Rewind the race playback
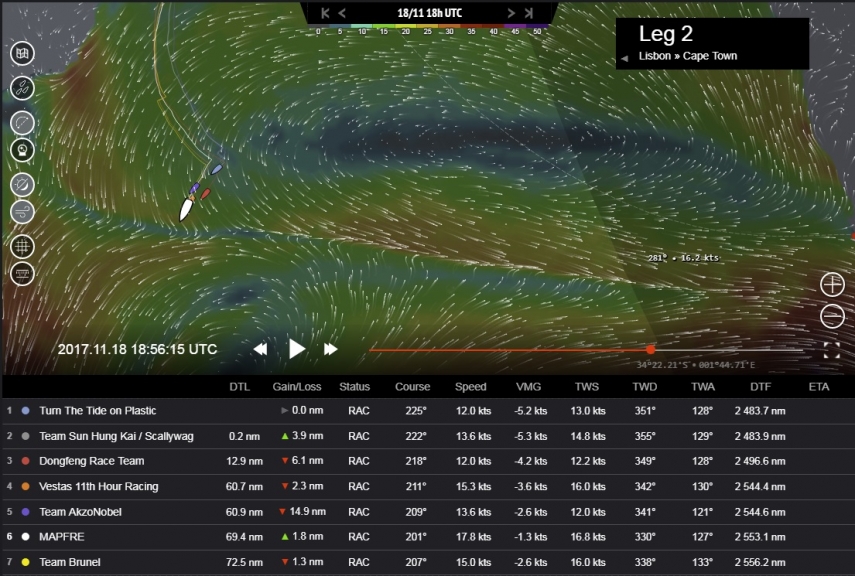Viewport: 855px width, 576px height. [261, 349]
